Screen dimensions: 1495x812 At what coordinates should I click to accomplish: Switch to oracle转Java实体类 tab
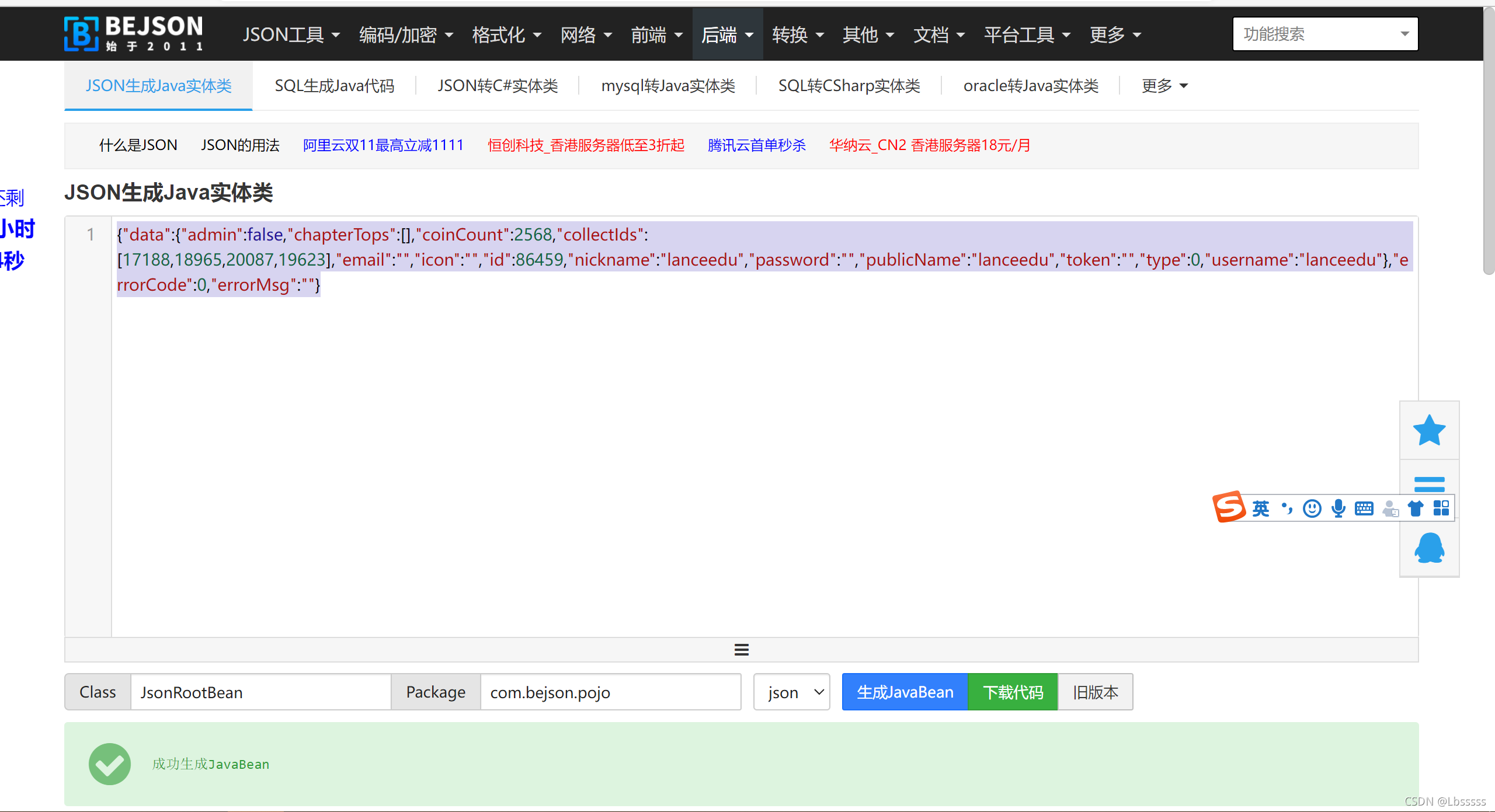click(1031, 86)
